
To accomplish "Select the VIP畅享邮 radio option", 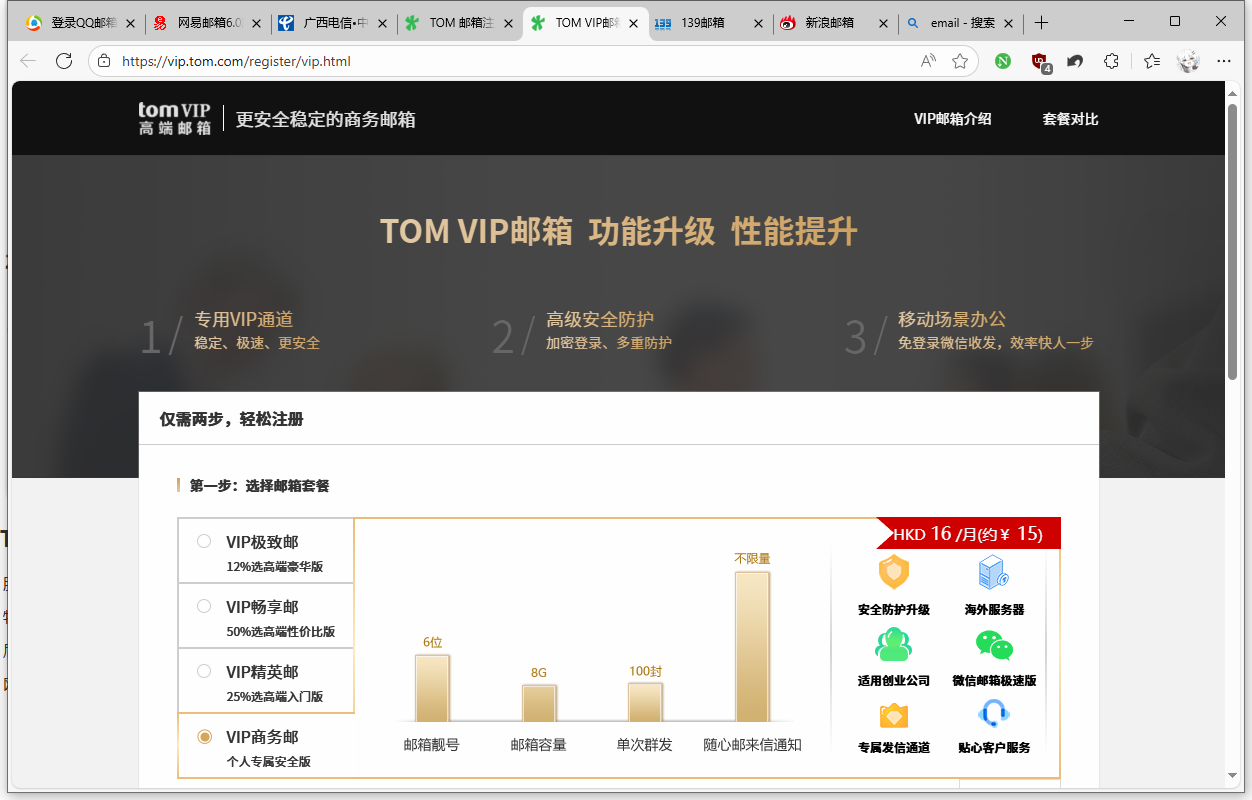I will (x=204, y=606).
